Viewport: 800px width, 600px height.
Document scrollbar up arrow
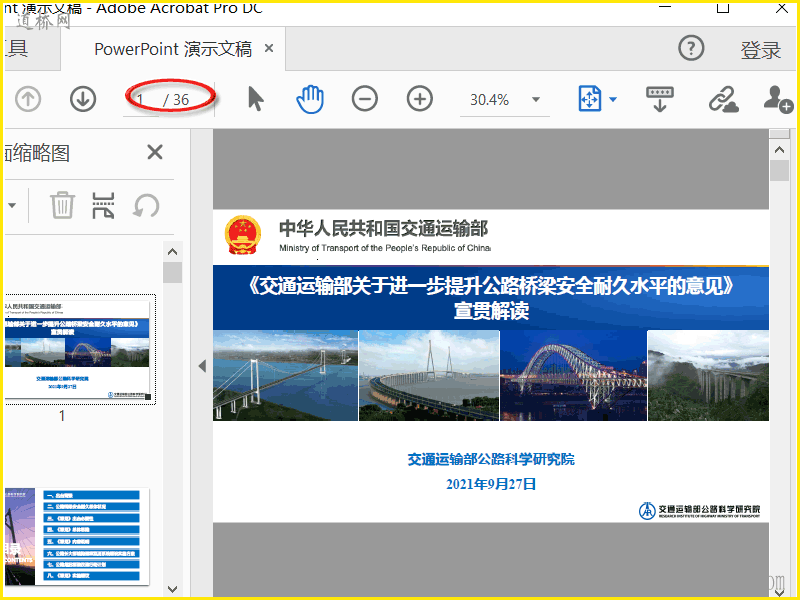point(779,149)
